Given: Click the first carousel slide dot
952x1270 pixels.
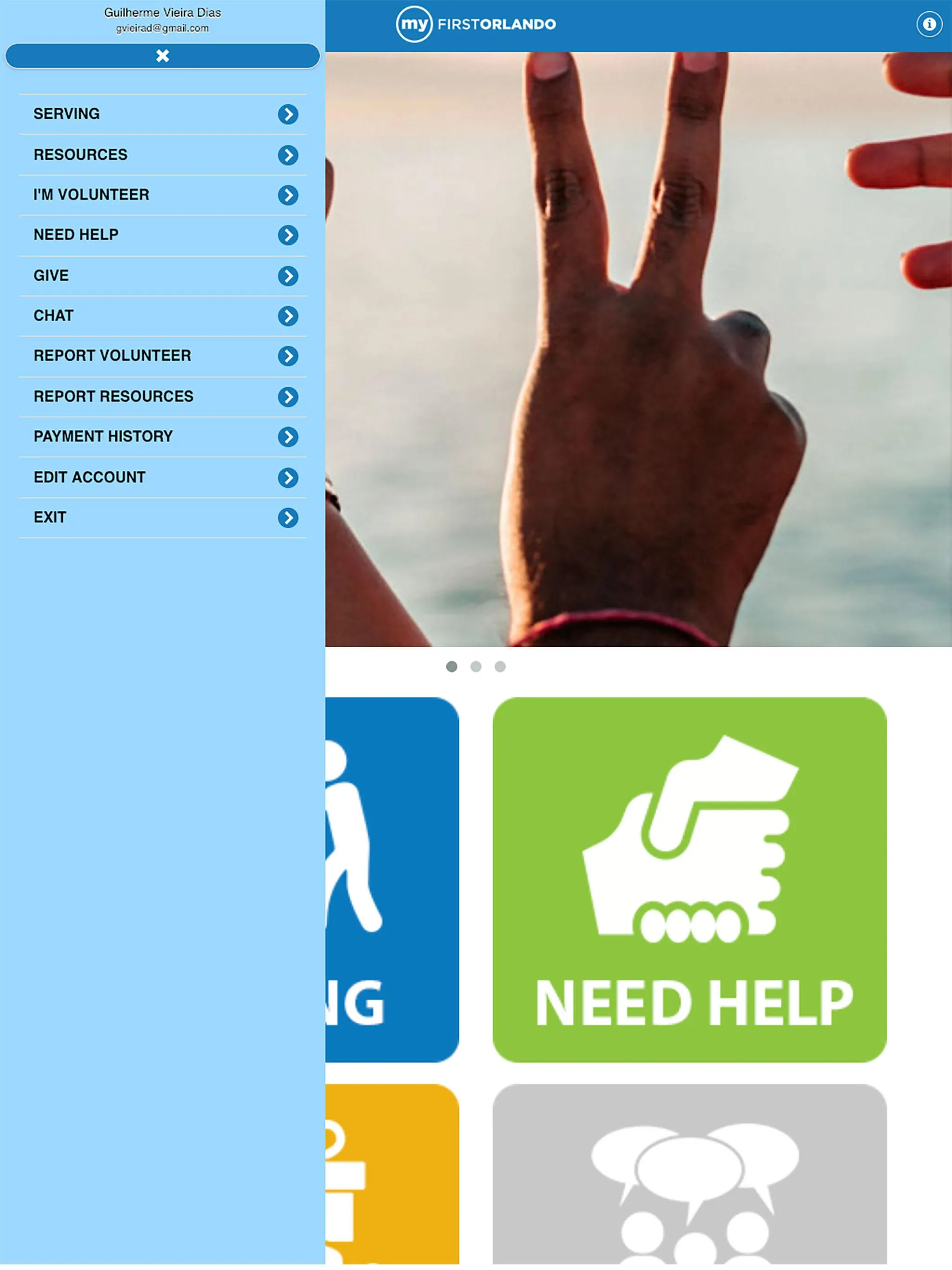Looking at the screenshot, I should tap(452, 667).
